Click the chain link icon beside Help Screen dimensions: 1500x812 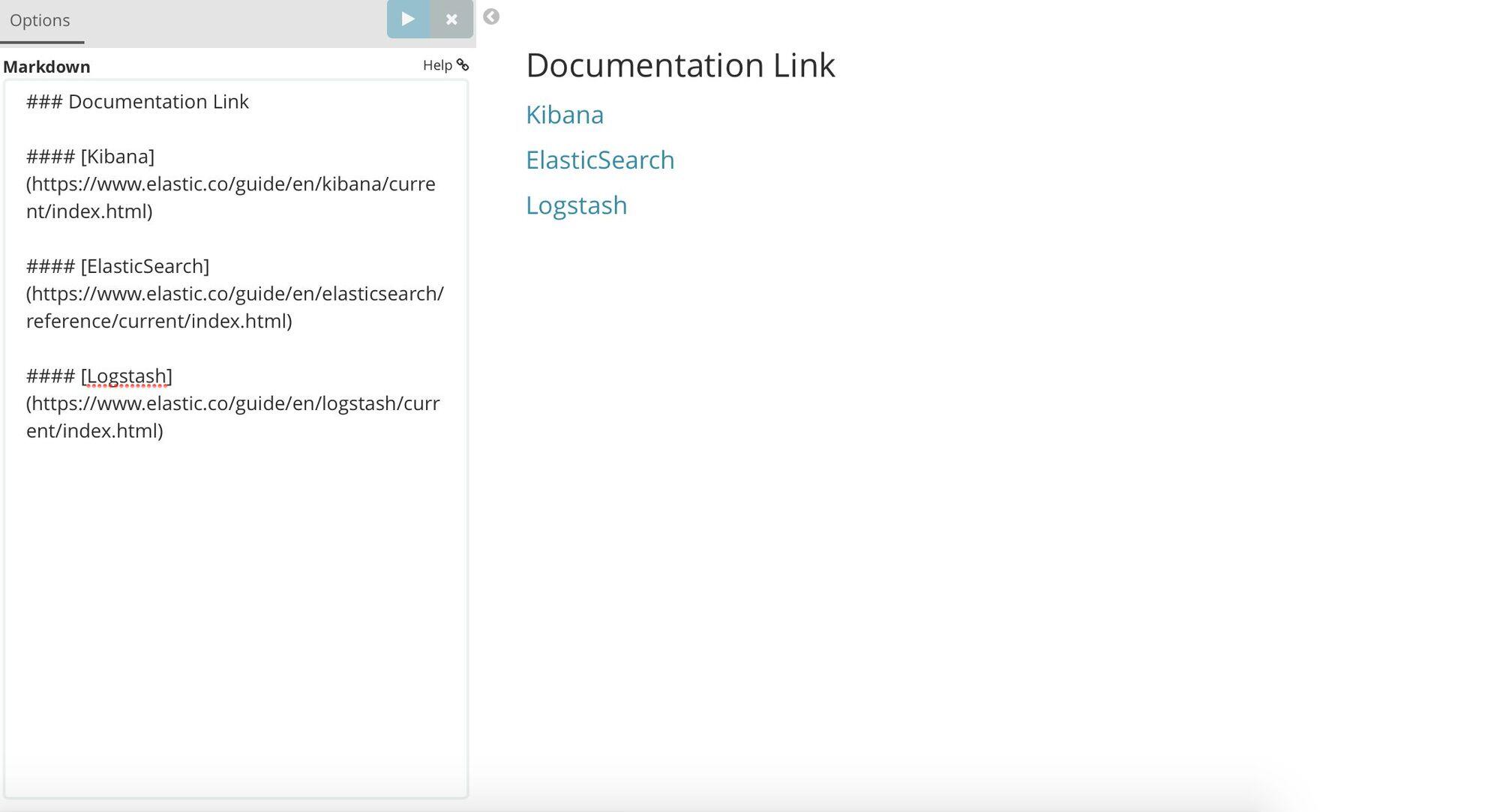pos(463,65)
